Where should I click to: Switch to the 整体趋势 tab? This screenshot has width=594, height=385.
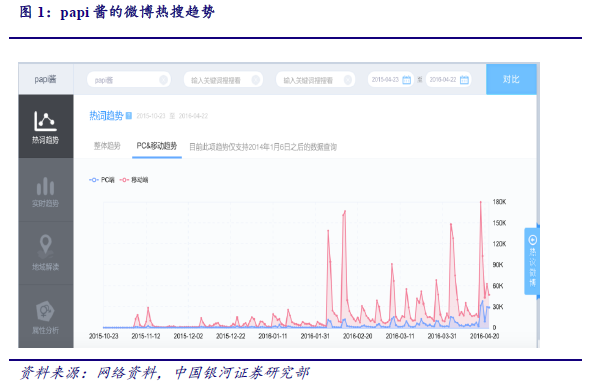pyautogui.click(x=107, y=146)
